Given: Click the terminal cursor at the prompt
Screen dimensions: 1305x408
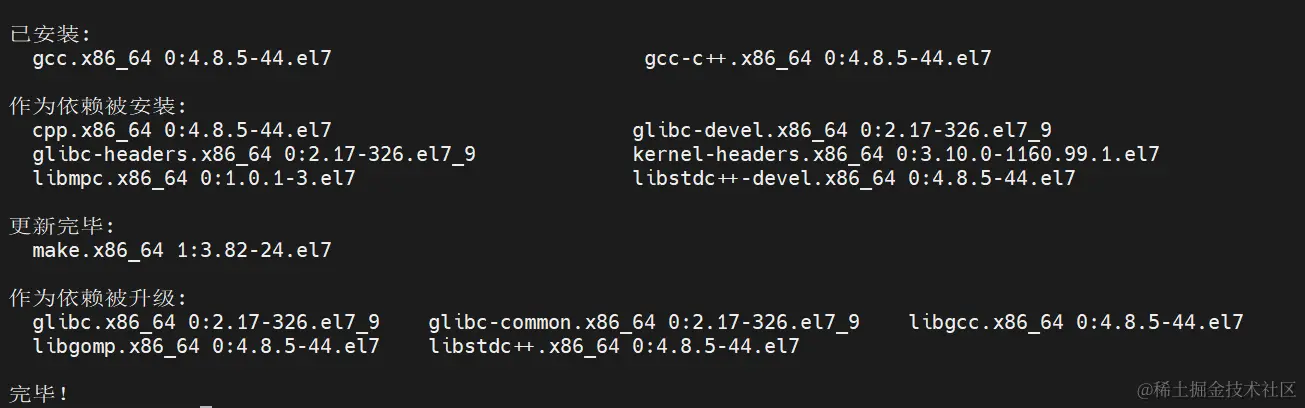Looking at the screenshot, I should (206, 405).
